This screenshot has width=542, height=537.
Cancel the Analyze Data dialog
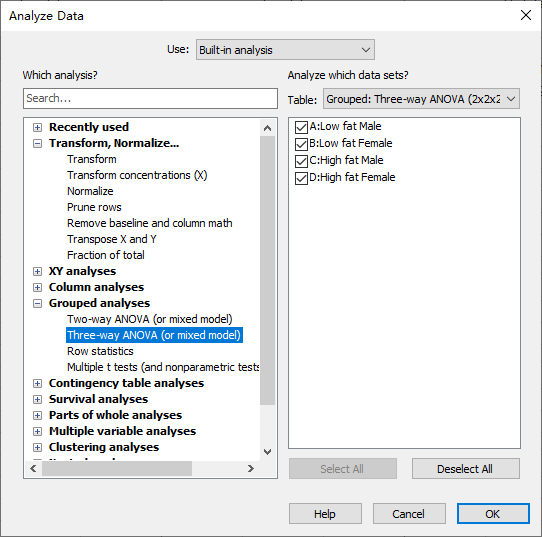(x=409, y=514)
